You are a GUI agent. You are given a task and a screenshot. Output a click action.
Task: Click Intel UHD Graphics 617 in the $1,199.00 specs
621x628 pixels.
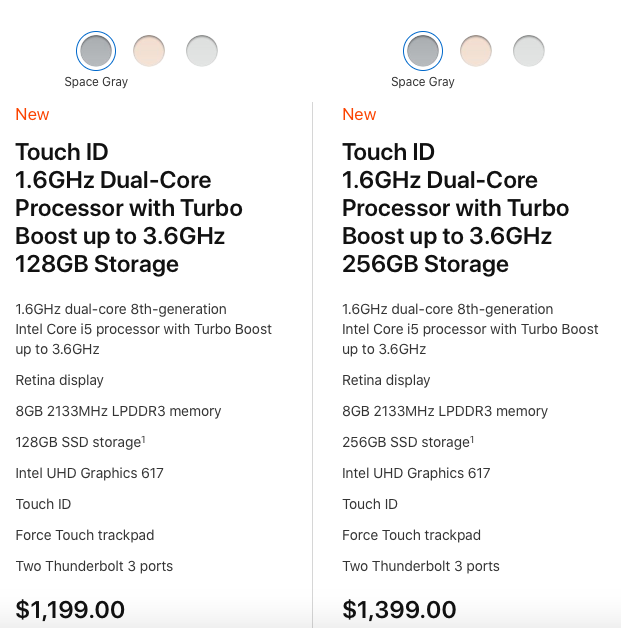[x=89, y=473]
